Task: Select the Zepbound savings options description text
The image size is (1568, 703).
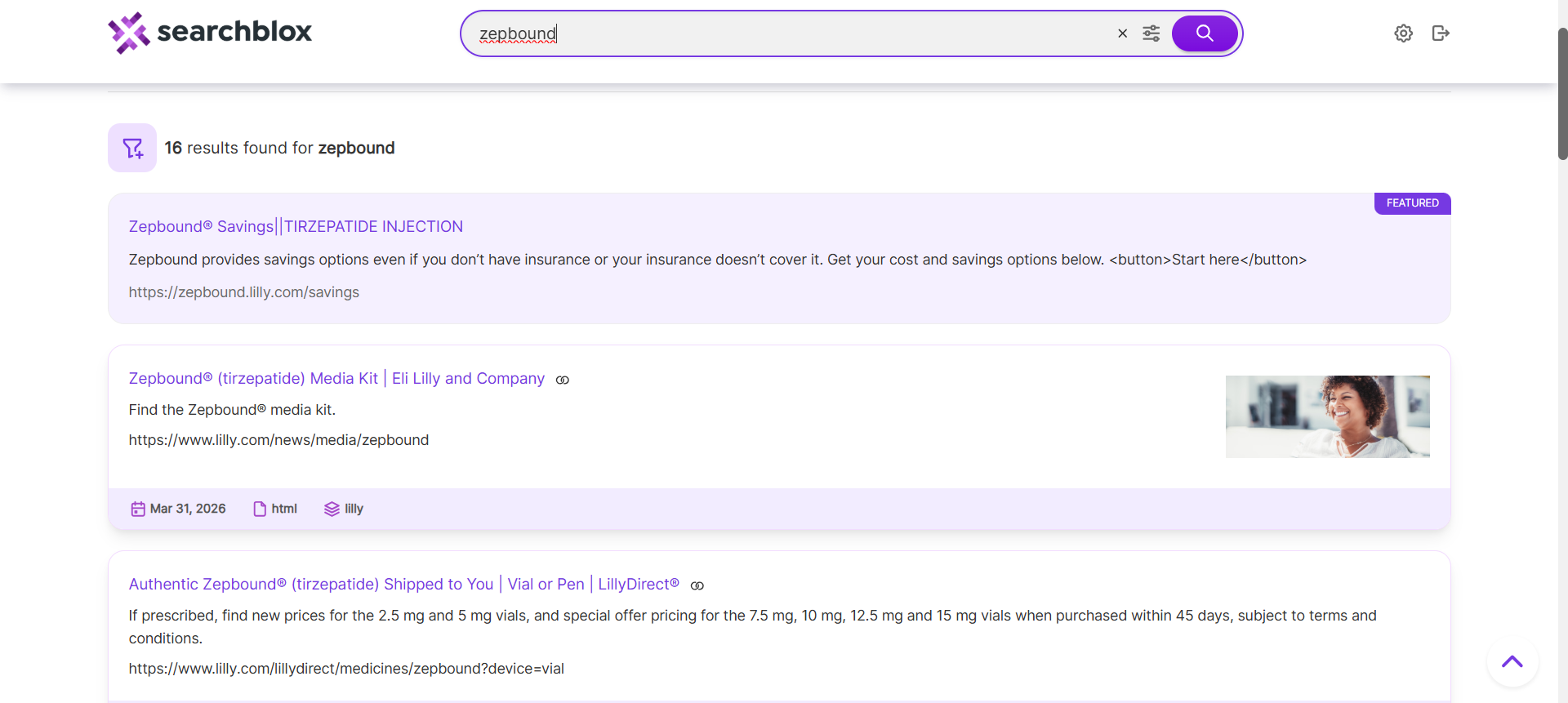Action: coord(718,260)
